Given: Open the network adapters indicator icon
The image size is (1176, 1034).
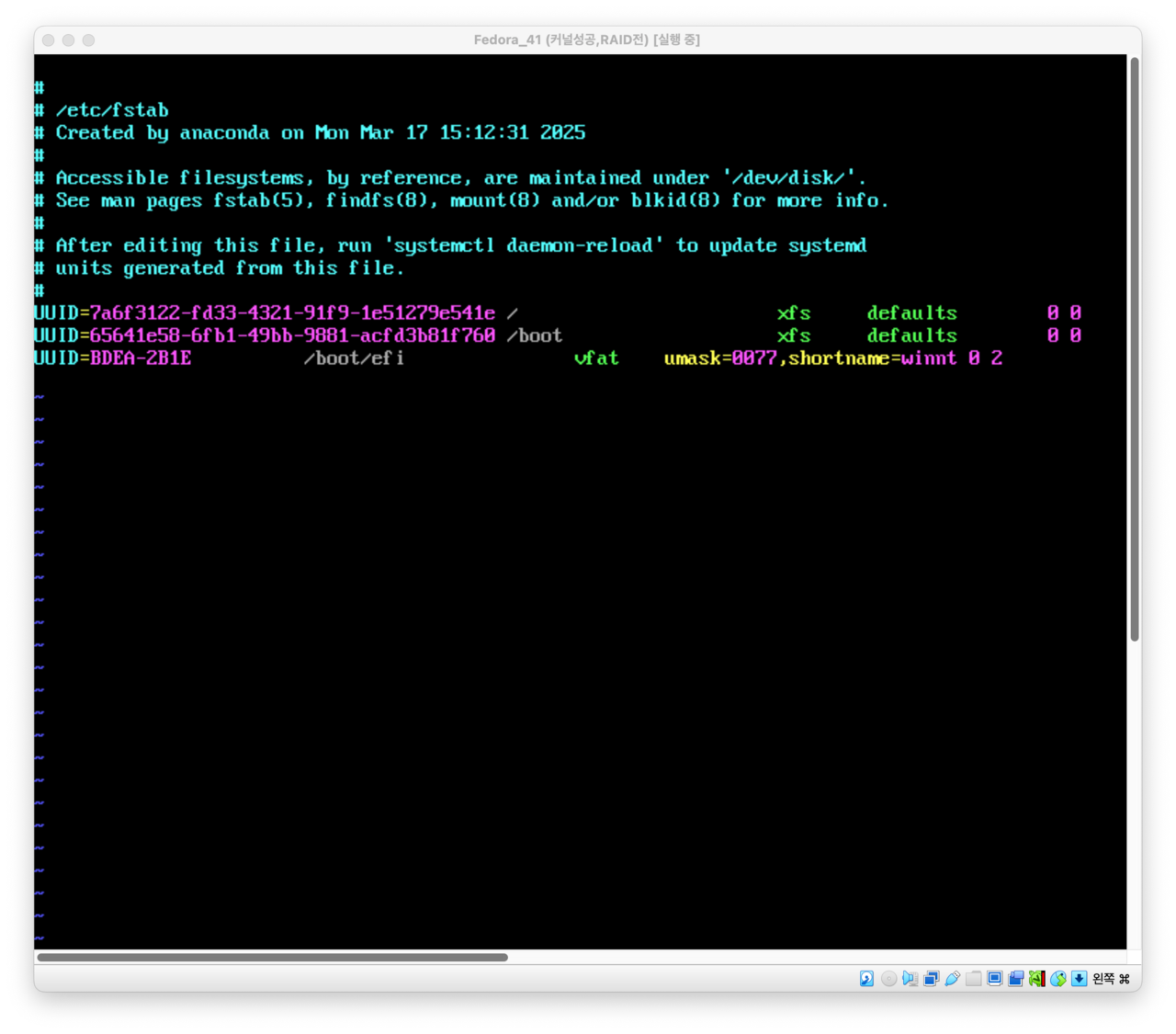Looking at the screenshot, I should [931, 979].
